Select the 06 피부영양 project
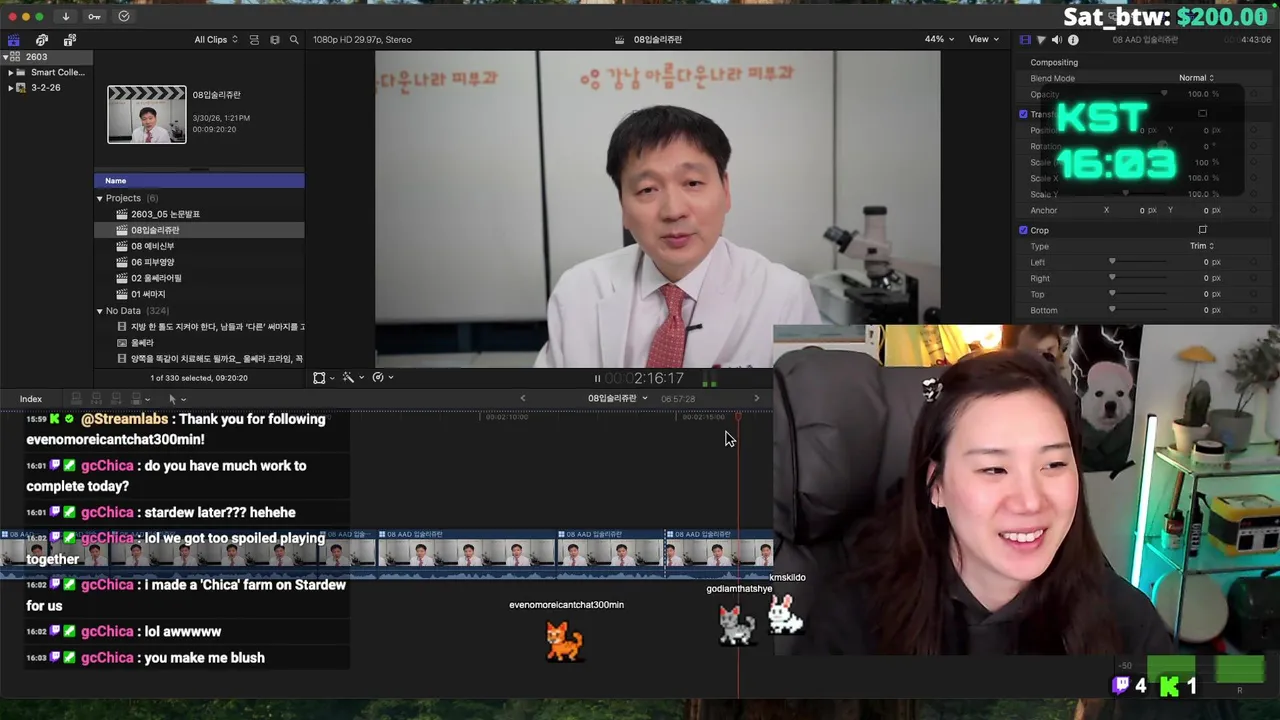Image resolution: width=1280 pixels, height=720 pixels. 199,262
